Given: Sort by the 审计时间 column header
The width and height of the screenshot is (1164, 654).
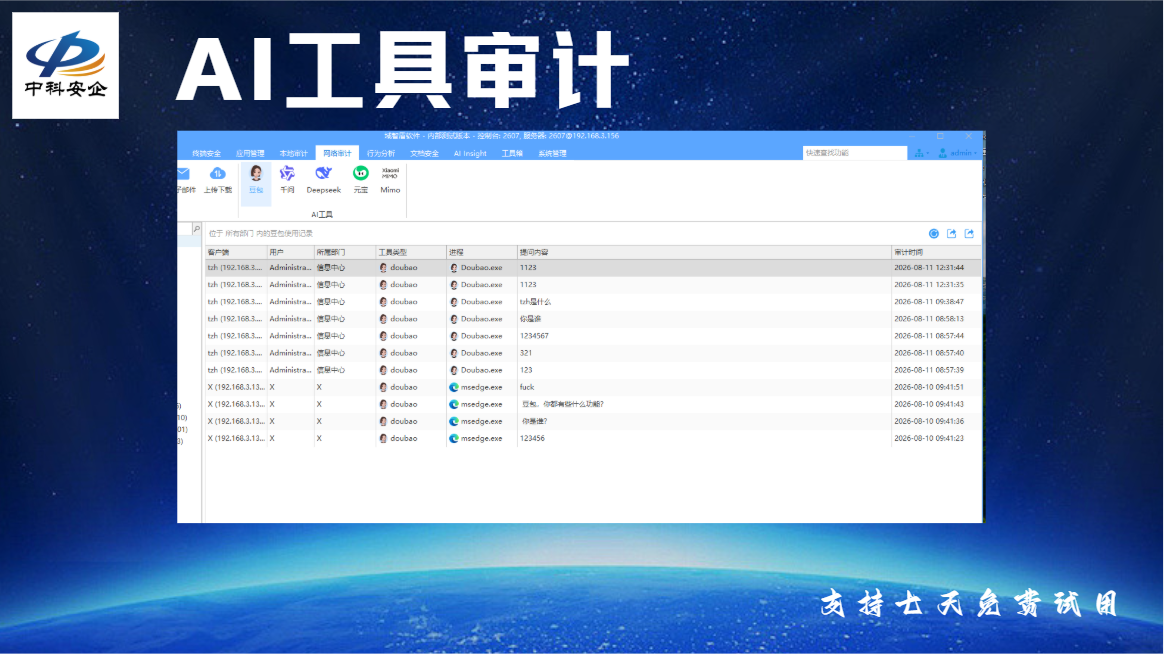Looking at the screenshot, I should (x=935, y=252).
